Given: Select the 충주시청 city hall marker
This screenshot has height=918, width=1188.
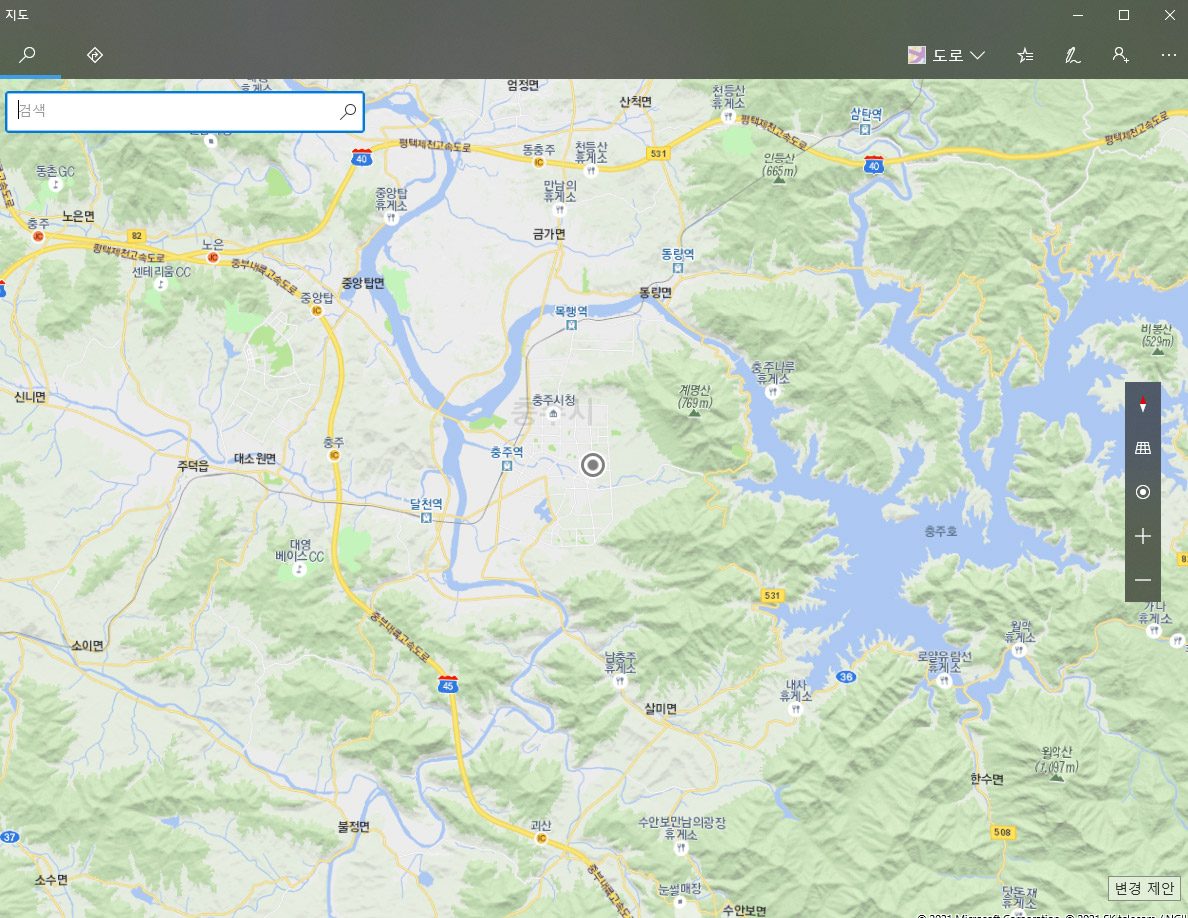Looking at the screenshot, I should (553, 414).
